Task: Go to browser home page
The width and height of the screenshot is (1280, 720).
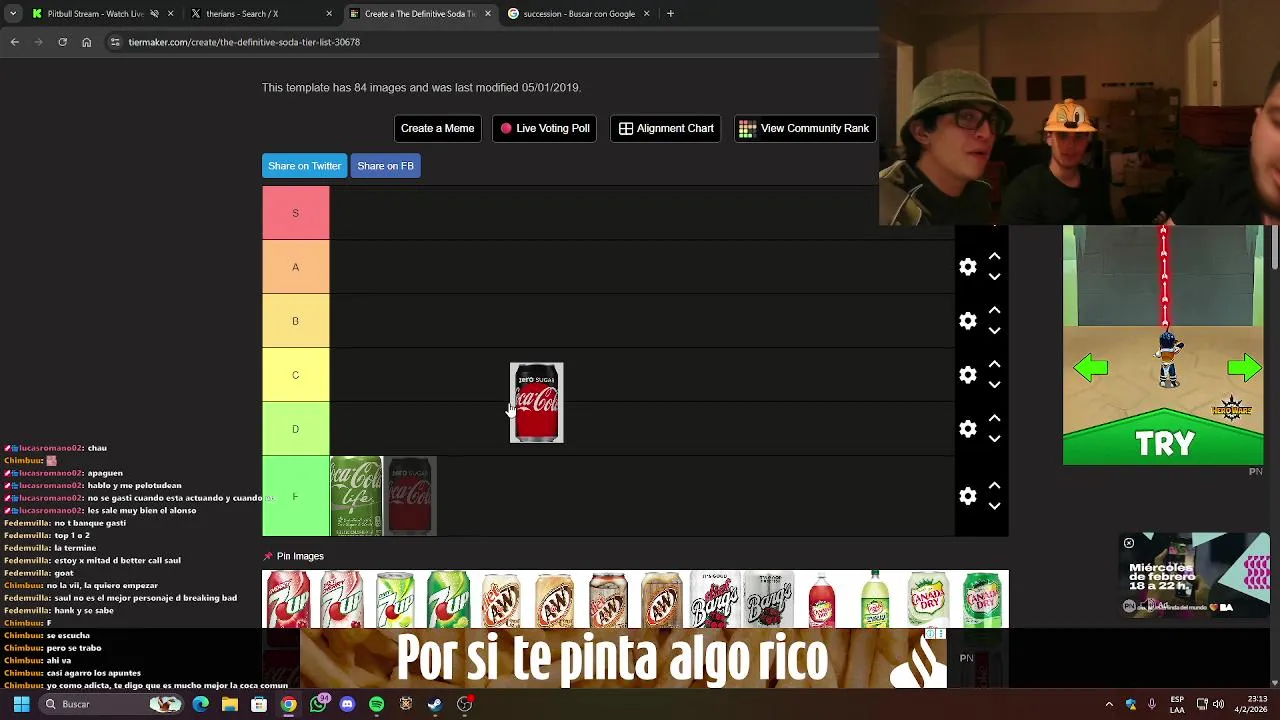Action: pyautogui.click(x=86, y=42)
